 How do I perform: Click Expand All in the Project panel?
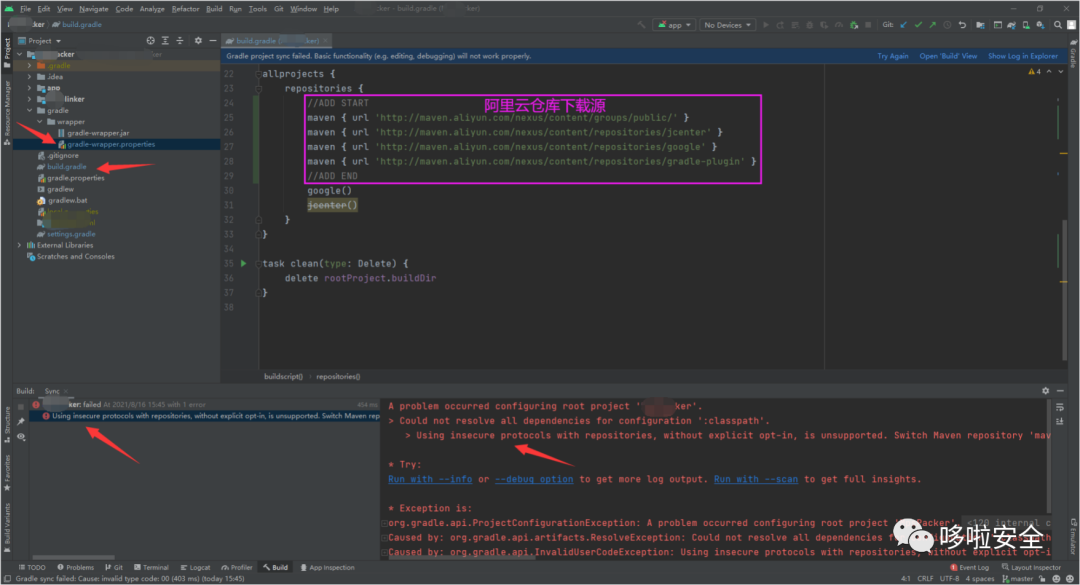tap(165, 41)
